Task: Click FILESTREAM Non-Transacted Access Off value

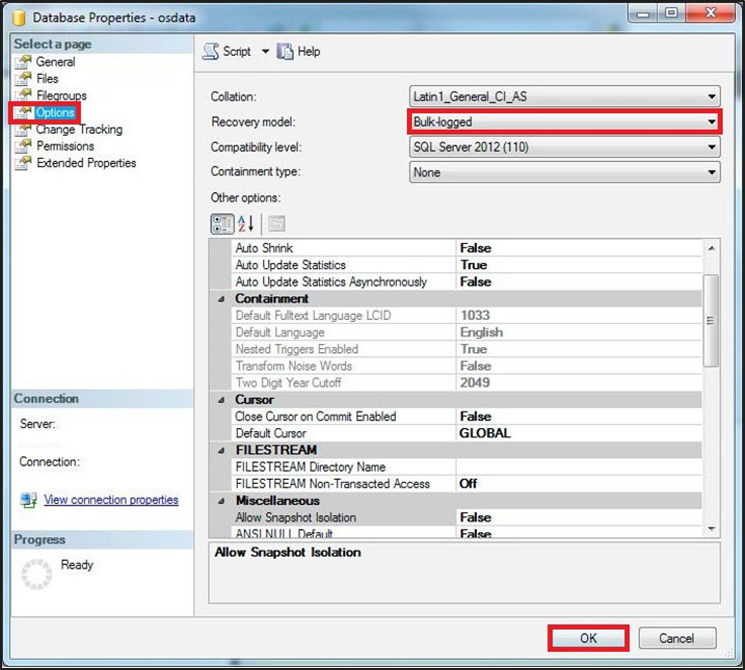Action: click(468, 484)
